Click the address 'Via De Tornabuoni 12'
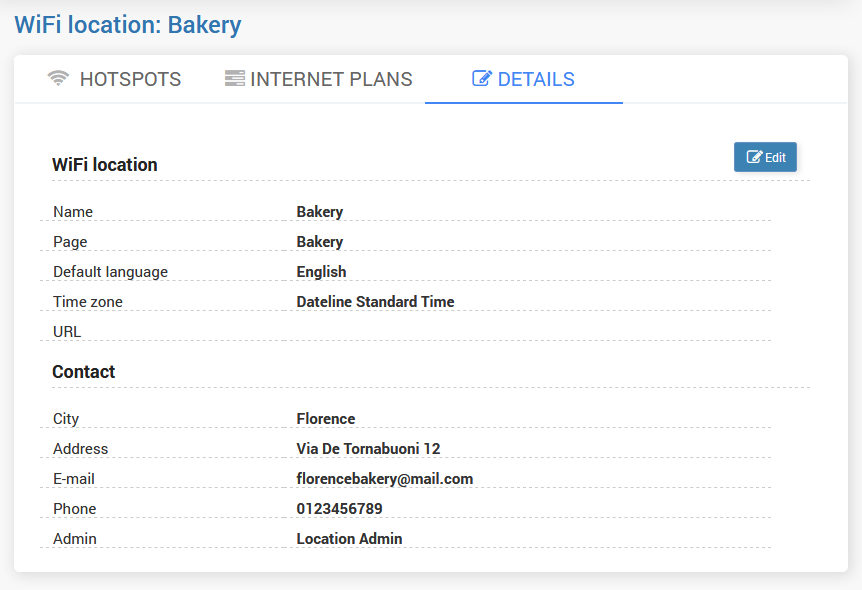Viewport: 862px width, 590px height. 368,449
